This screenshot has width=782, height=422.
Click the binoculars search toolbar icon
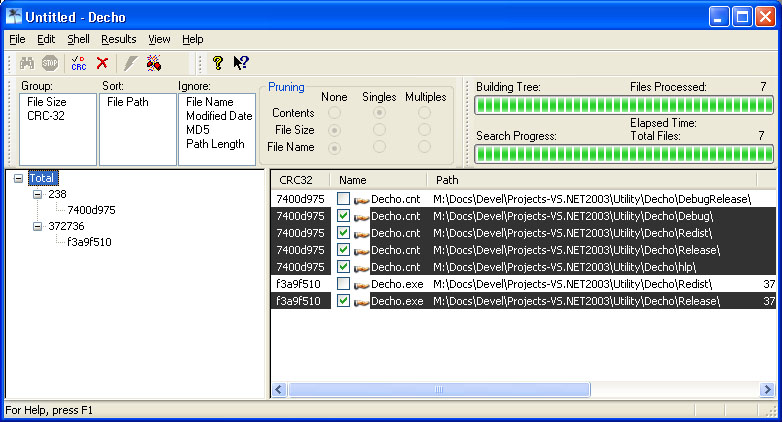pyautogui.click(x=27, y=63)
